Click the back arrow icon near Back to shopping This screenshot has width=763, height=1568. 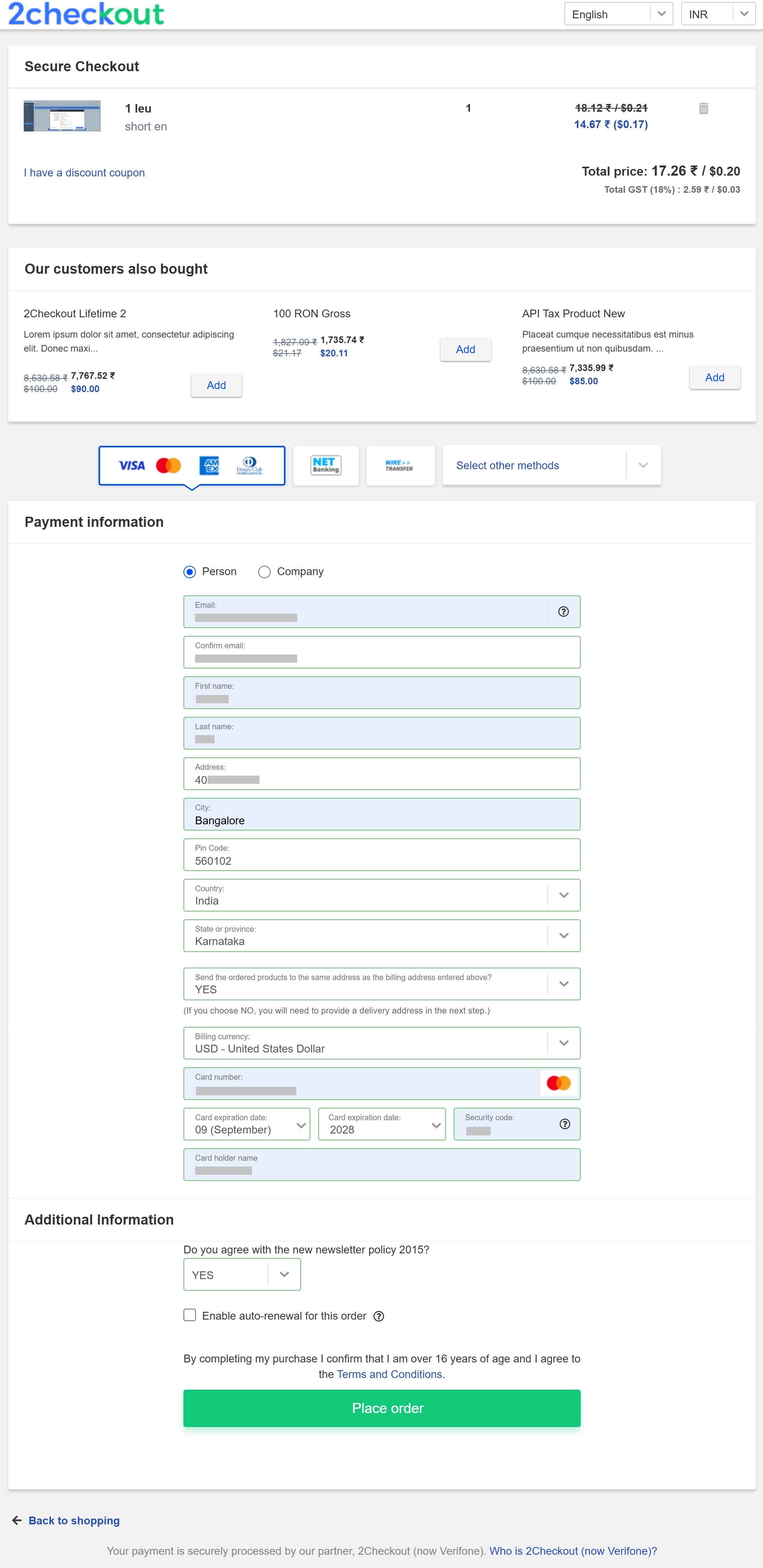click(x=17, y=1520)
